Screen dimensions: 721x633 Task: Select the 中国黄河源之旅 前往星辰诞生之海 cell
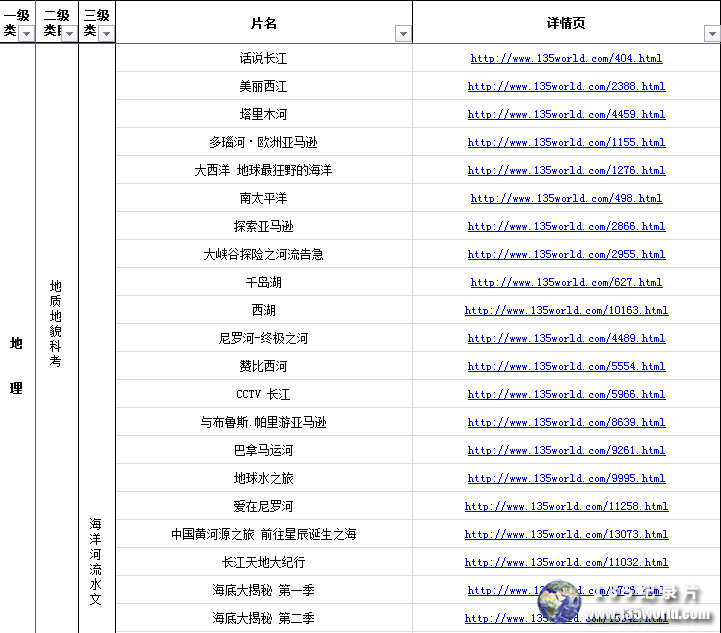264,535
